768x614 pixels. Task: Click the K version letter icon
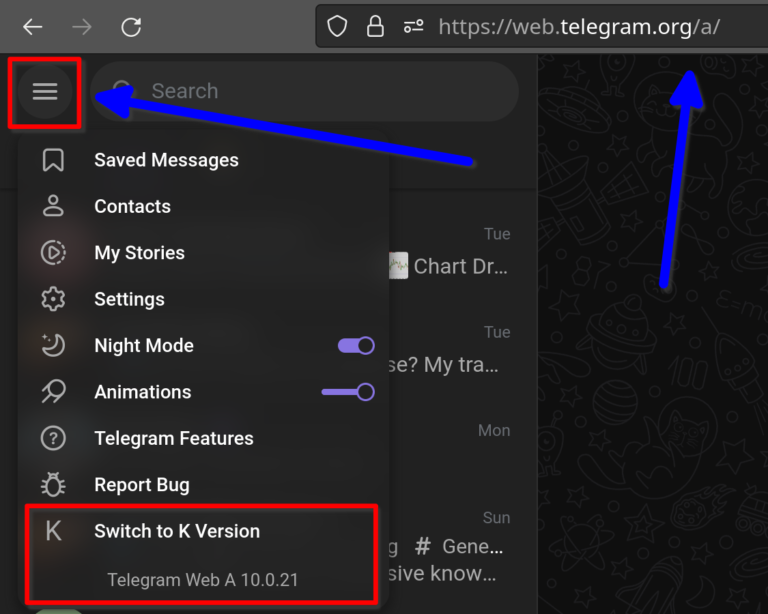tap(53, 532)
